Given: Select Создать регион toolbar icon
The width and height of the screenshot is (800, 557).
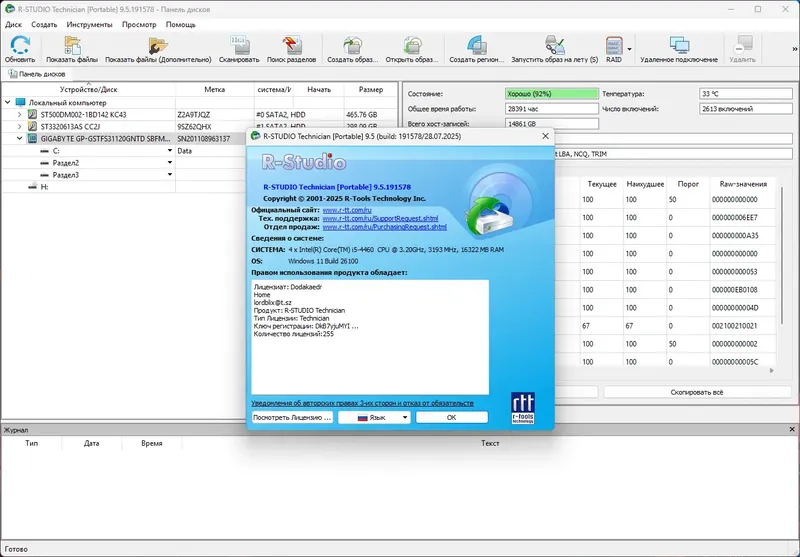Looking at the screenshot, I should (477, 45).
